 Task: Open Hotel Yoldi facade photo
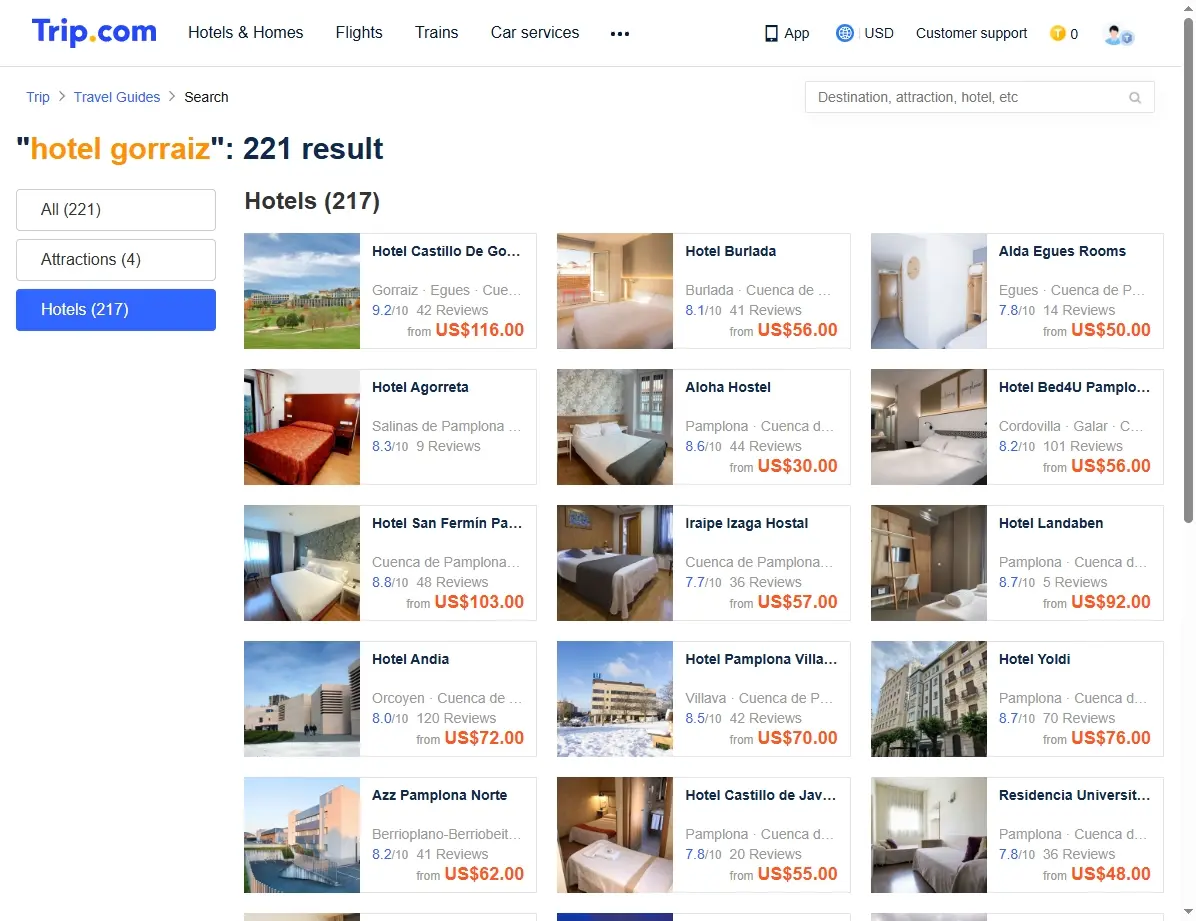(929, 699)
